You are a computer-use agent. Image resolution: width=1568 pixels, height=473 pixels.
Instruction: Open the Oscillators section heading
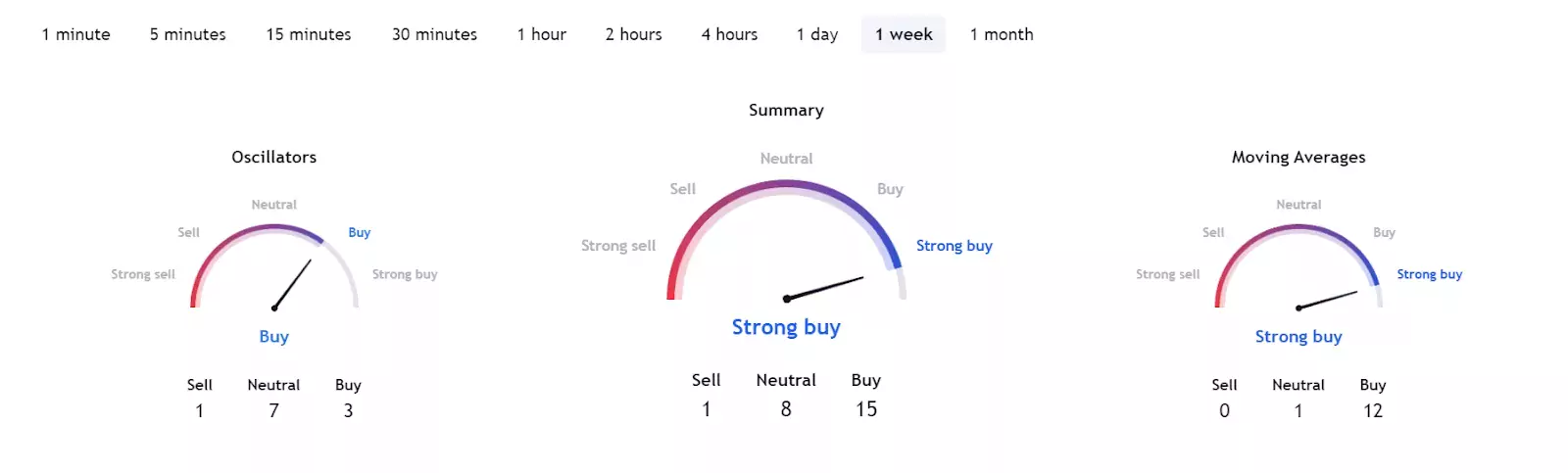[273, 157]
